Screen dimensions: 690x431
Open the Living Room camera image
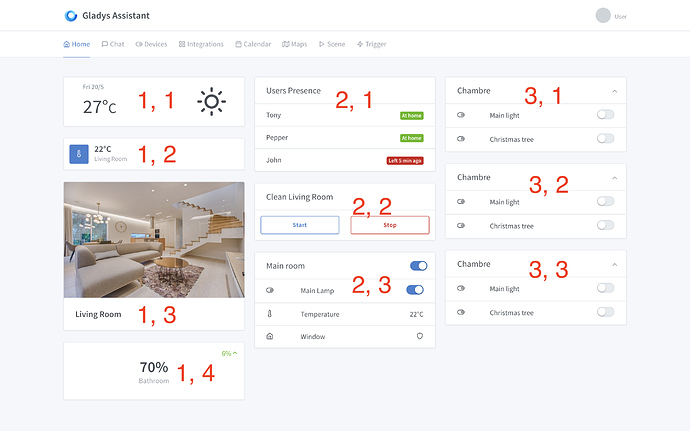pos(154,240)
